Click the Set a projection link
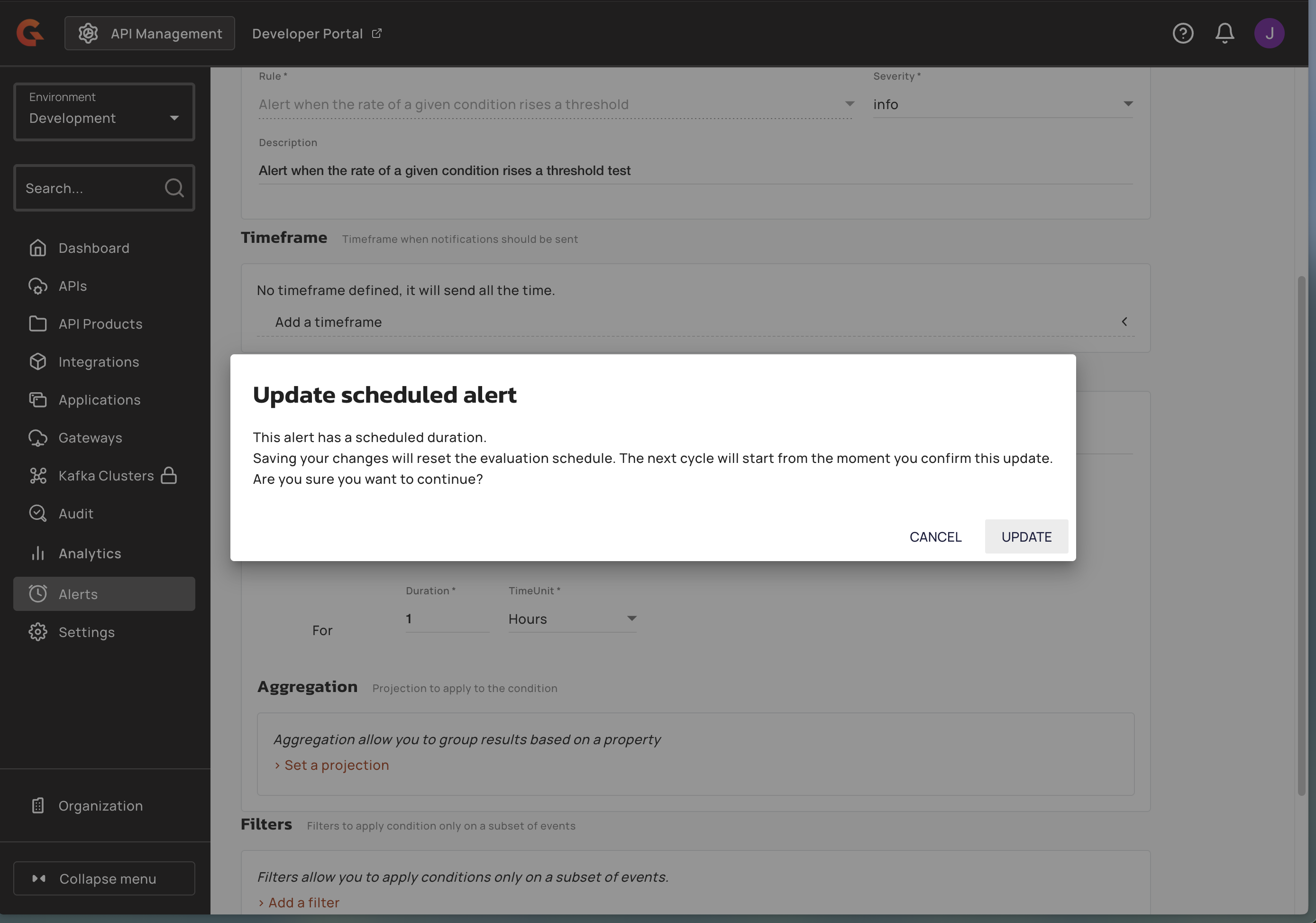This screenshot has width=1316, height=923. (x=337, y=765)
